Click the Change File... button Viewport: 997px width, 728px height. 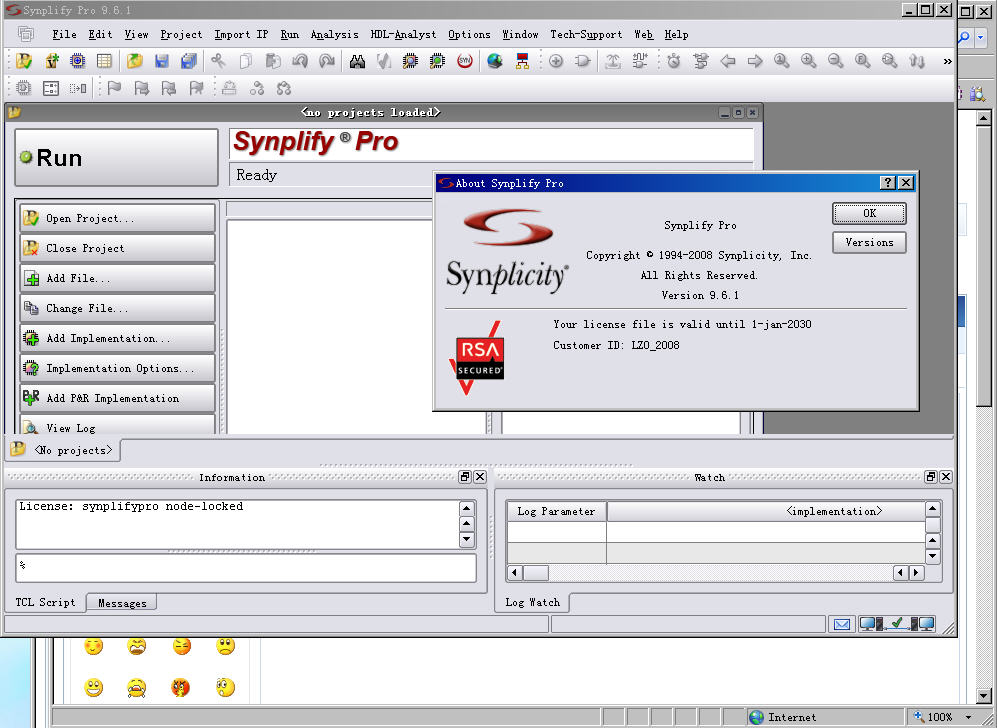(x=118, y=308)
